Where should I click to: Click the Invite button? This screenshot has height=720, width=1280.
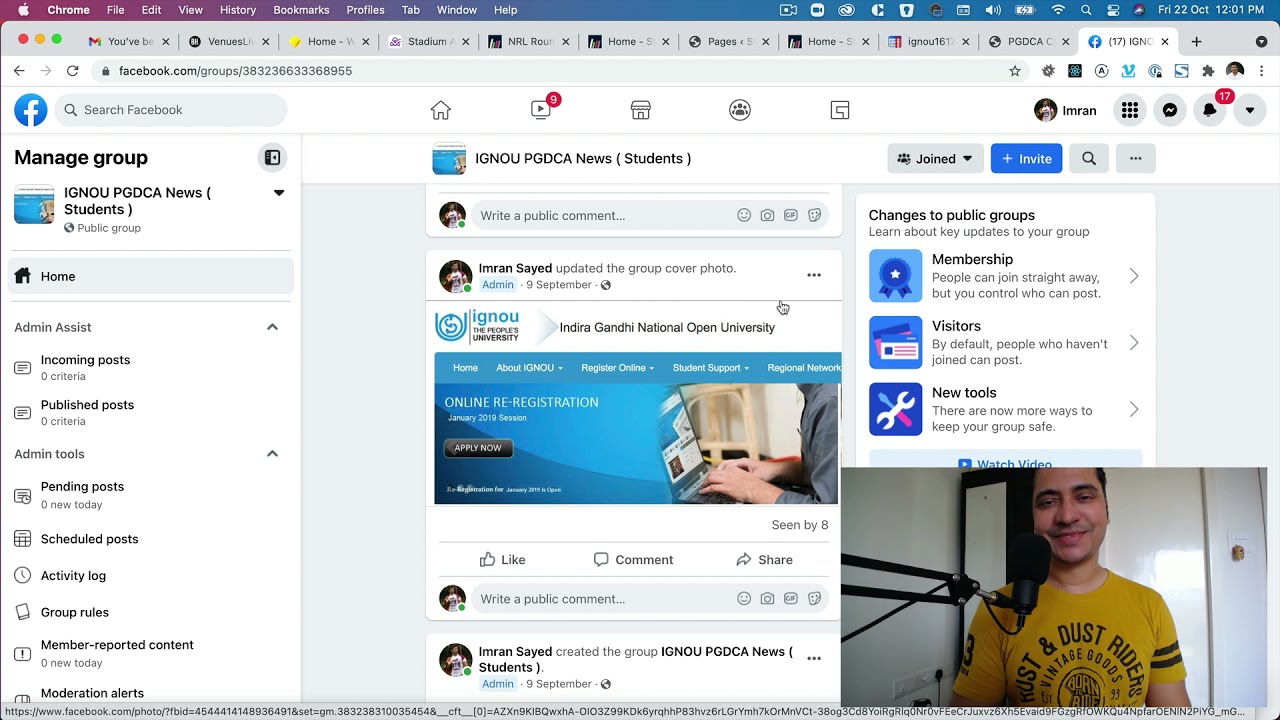(1026, 158)
